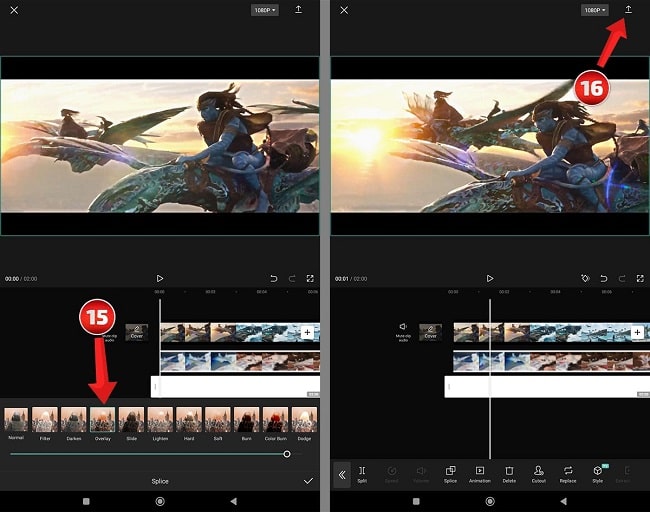Open 1080P resolution dropdown in left screen
Screen dimensions: 650x512
[x=264, y=10]
